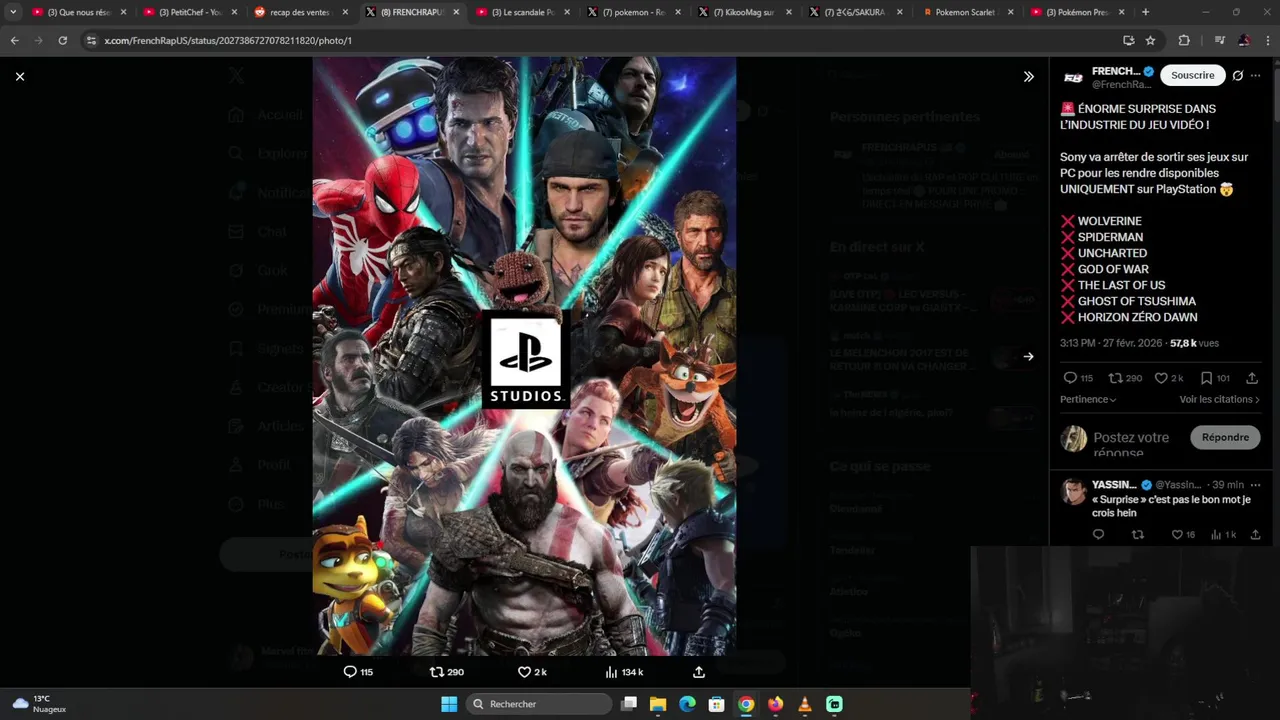The image size is (1280, 720).
Task: Open Chrome three-dot menu
Action: [1267, 40]
